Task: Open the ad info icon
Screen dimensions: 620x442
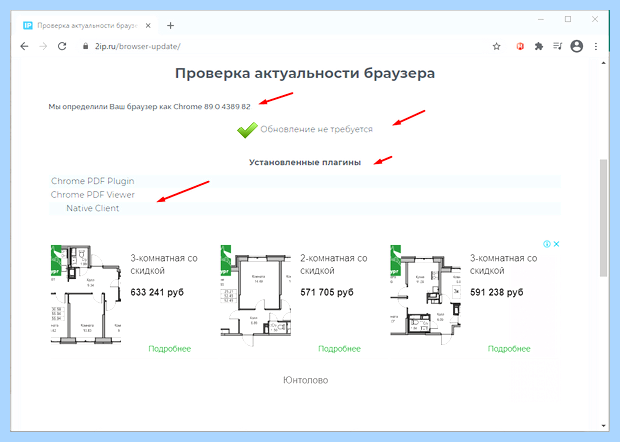Action: 547,244
